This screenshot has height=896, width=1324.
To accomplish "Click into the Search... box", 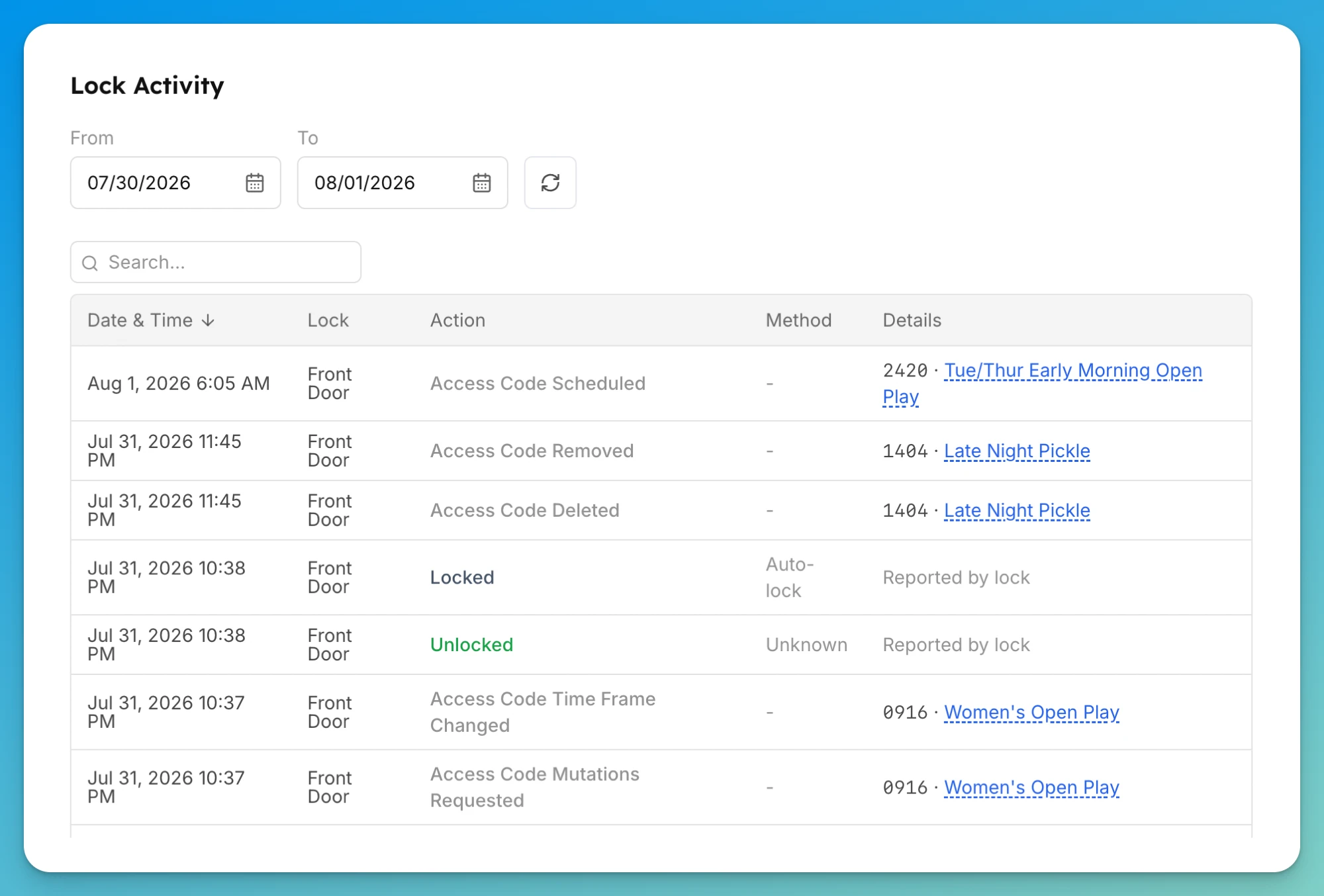I will (x=216, y=262).
